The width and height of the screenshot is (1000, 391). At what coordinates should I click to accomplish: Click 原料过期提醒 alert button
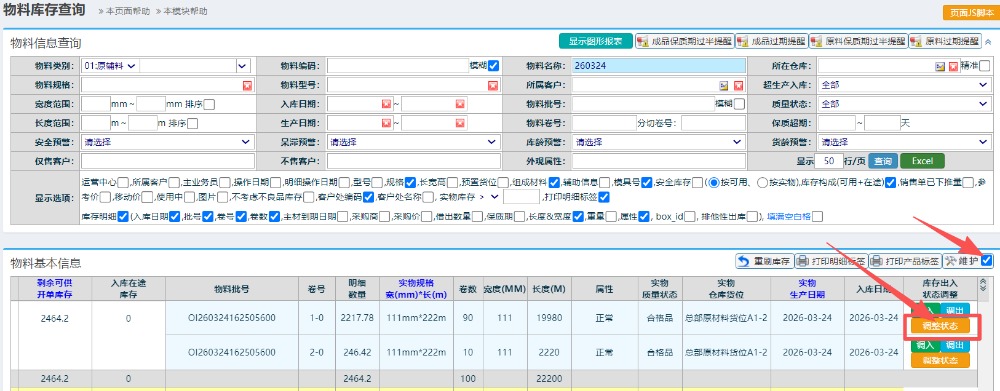(x=945, y=41)
